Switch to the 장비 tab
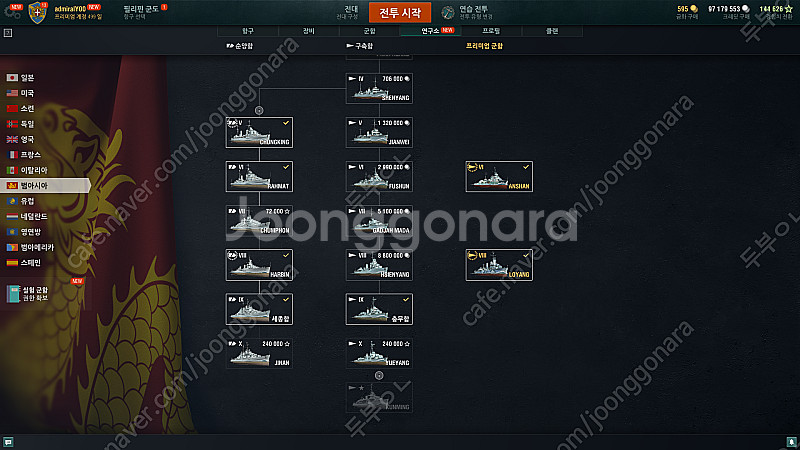 point(309,31)
